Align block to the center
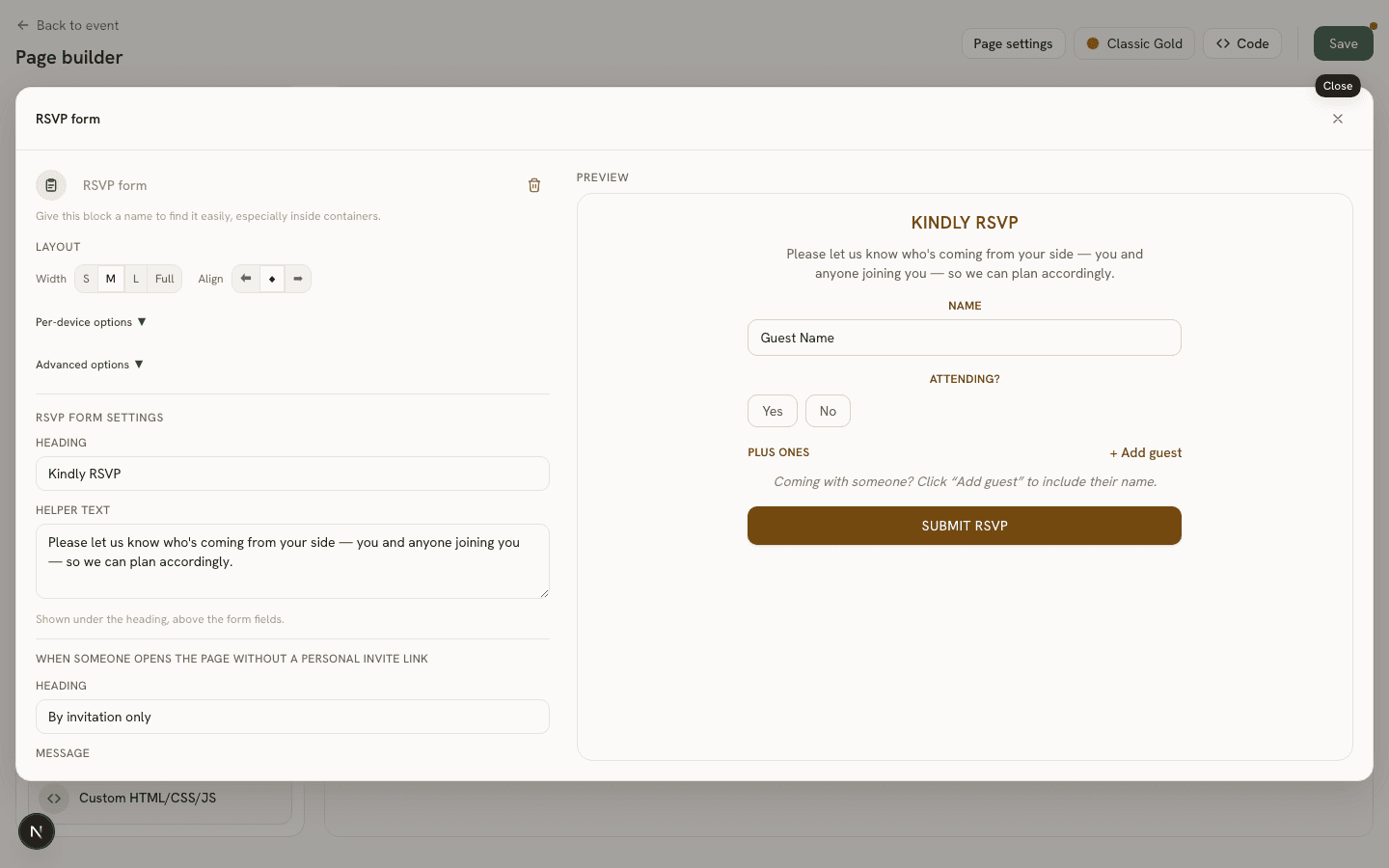The image size is (1389, 868). tap(272, 279)
